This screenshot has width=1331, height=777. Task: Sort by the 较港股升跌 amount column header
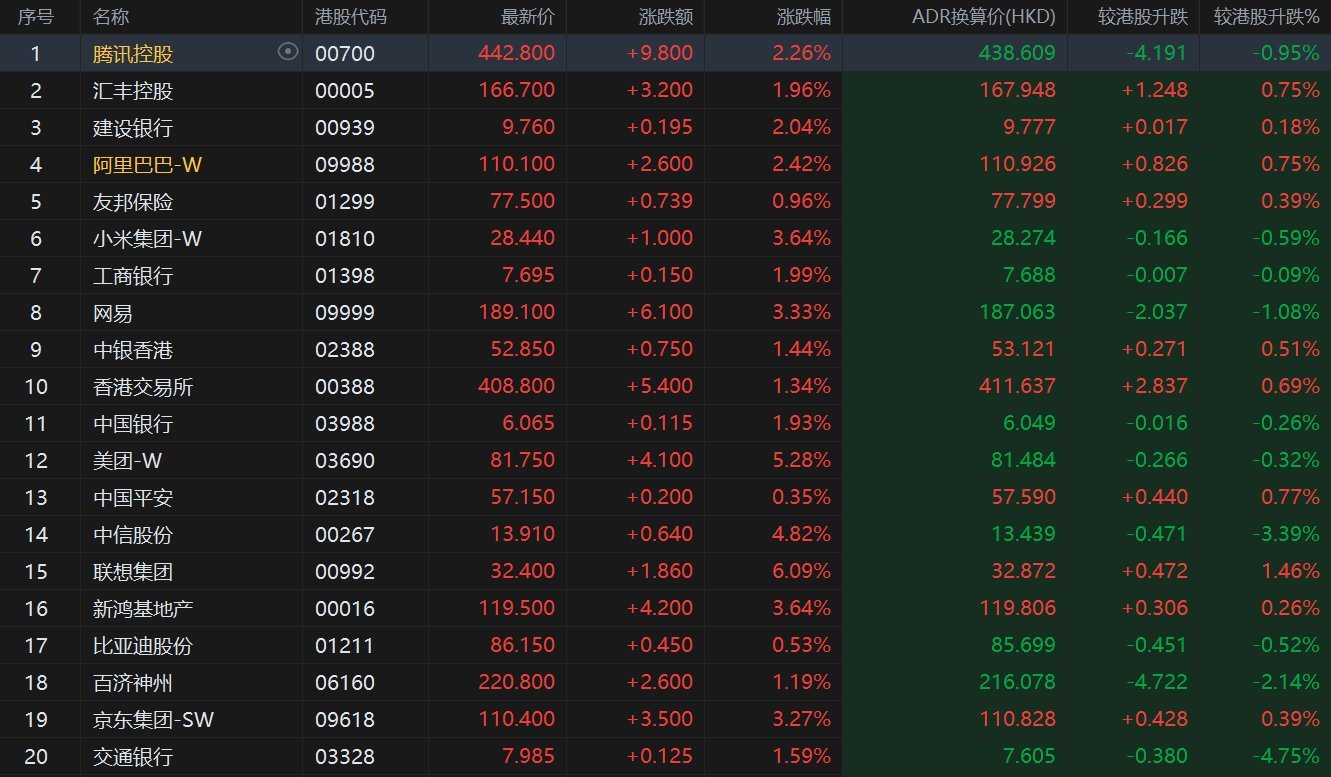(x=1143, y=17)
